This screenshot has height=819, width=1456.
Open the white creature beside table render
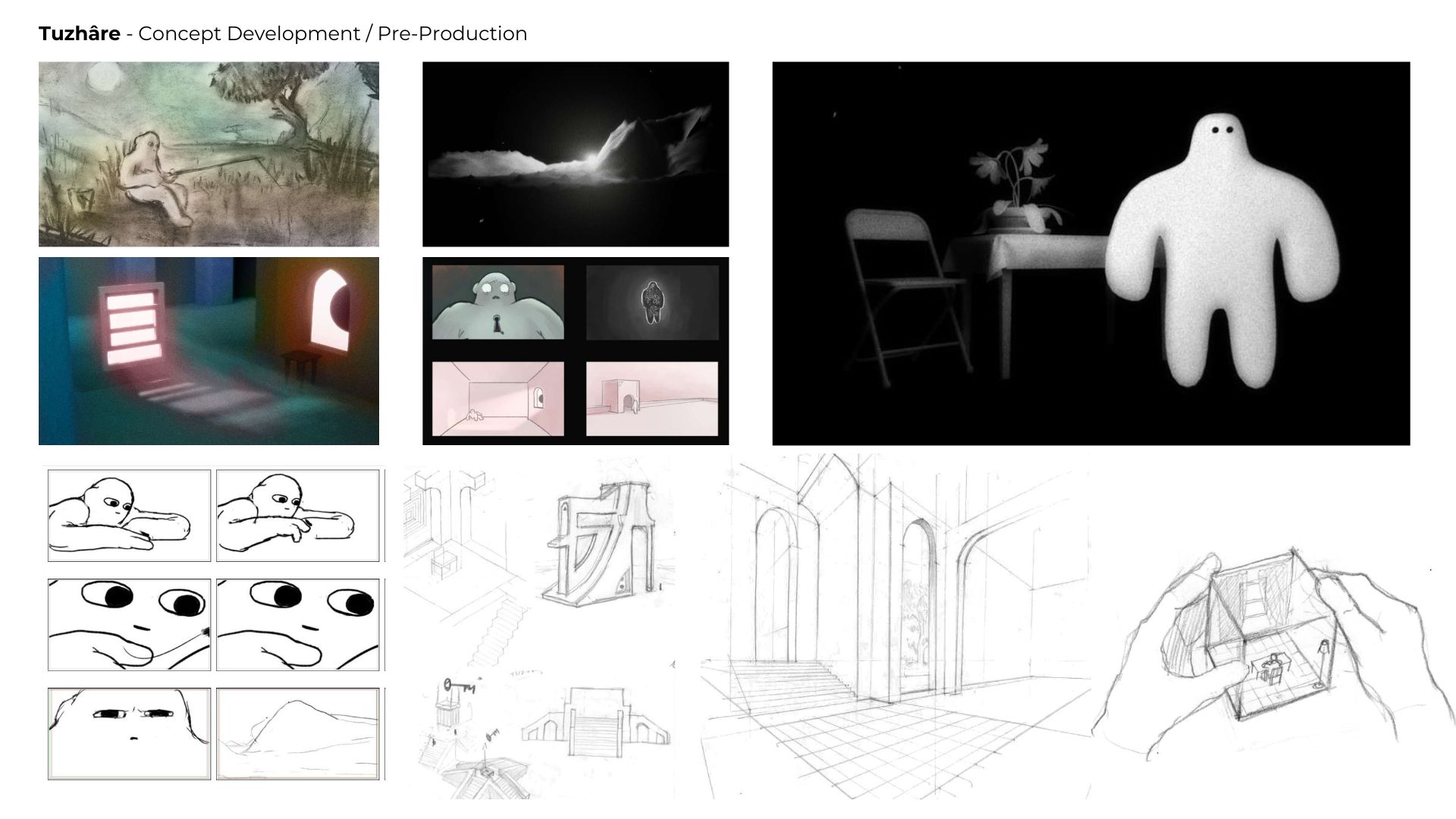click(1090, 253)
